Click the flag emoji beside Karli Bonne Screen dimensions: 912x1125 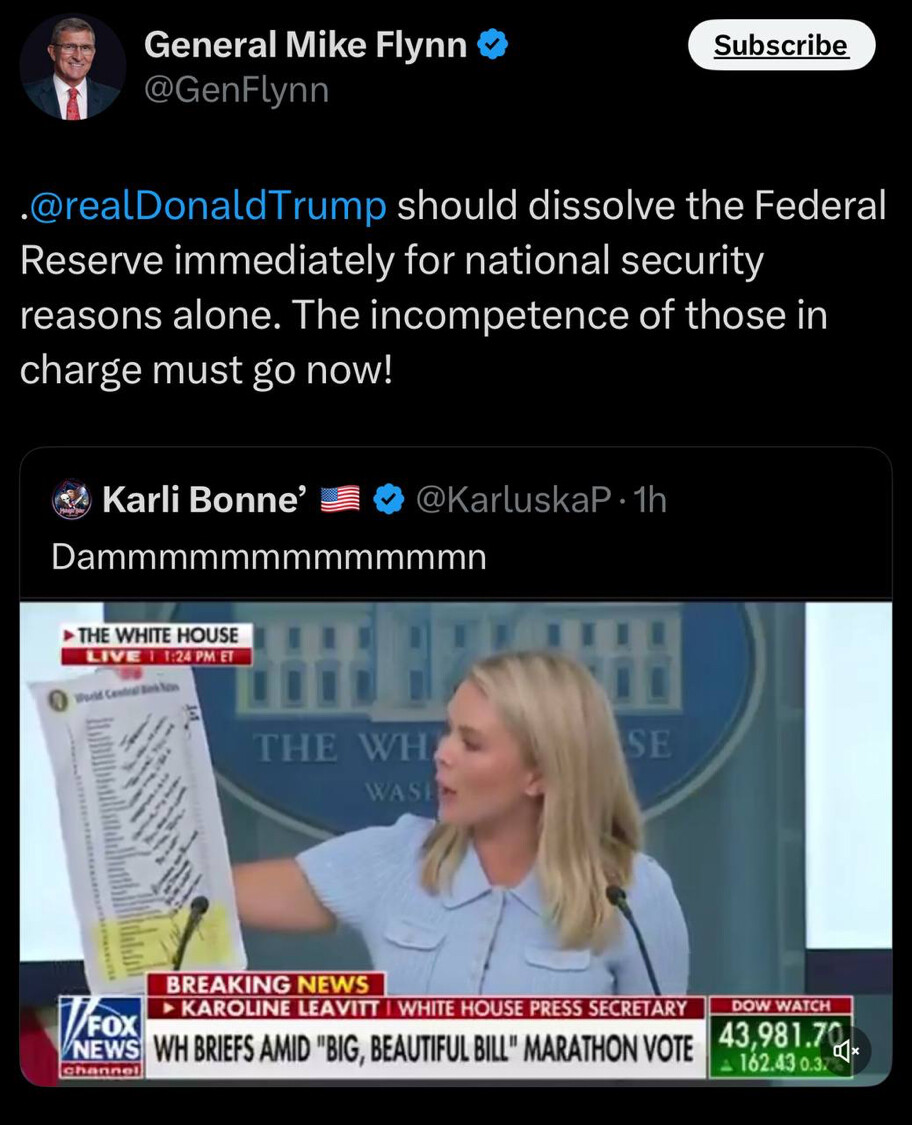click(x=340, y=499)
